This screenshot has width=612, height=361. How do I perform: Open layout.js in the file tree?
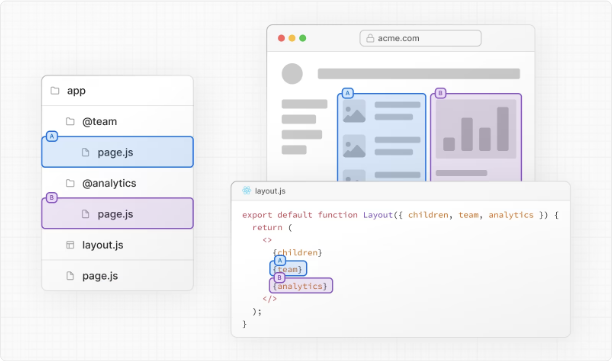click(x=117, y=245)
